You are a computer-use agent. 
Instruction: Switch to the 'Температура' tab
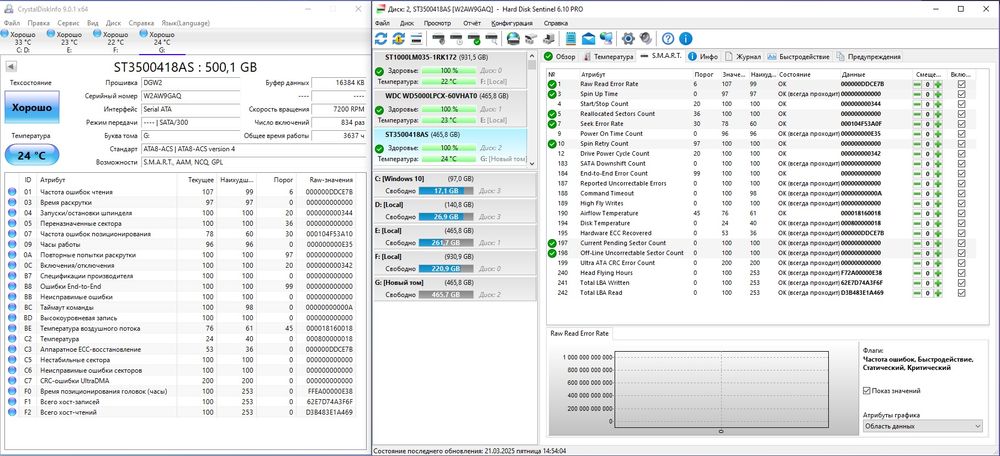608,57
